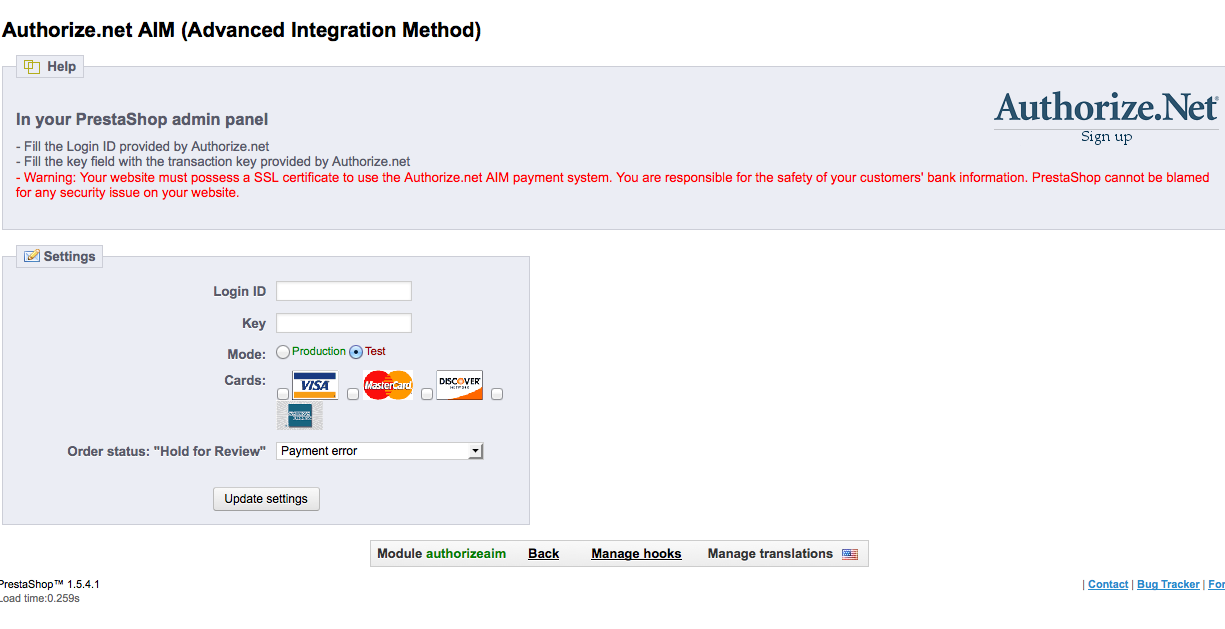Focus the Key input field
The height and width of the screenshot is (629, 1225).
[344, 323]
